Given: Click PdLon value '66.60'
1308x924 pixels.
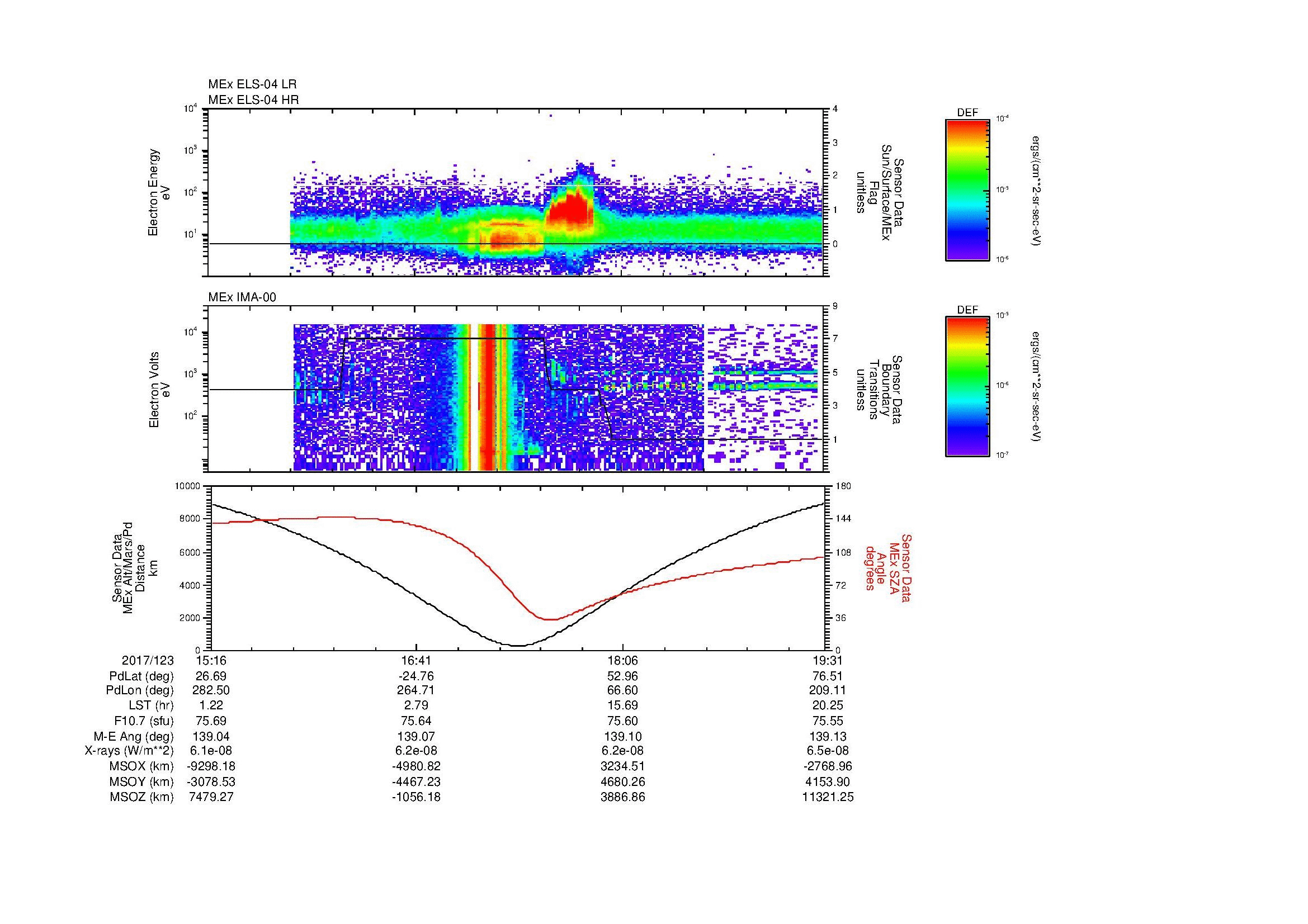Looking at the screenshot, I should coord(622,690).
